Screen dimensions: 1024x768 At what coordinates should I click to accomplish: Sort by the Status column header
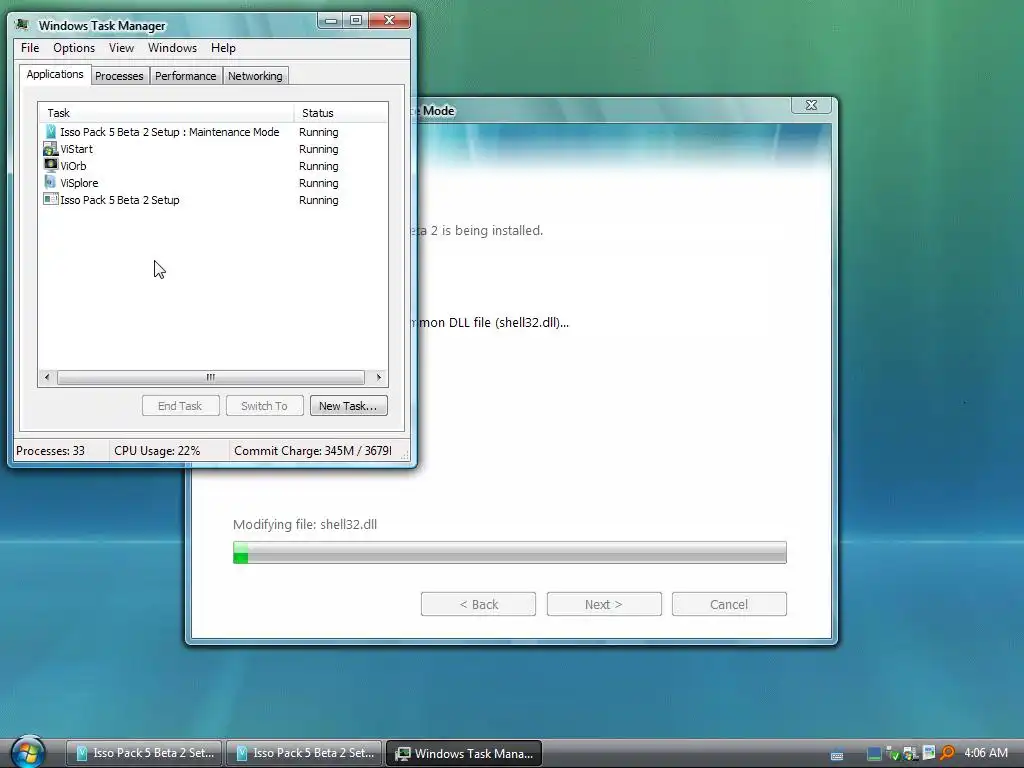[341, 113]
